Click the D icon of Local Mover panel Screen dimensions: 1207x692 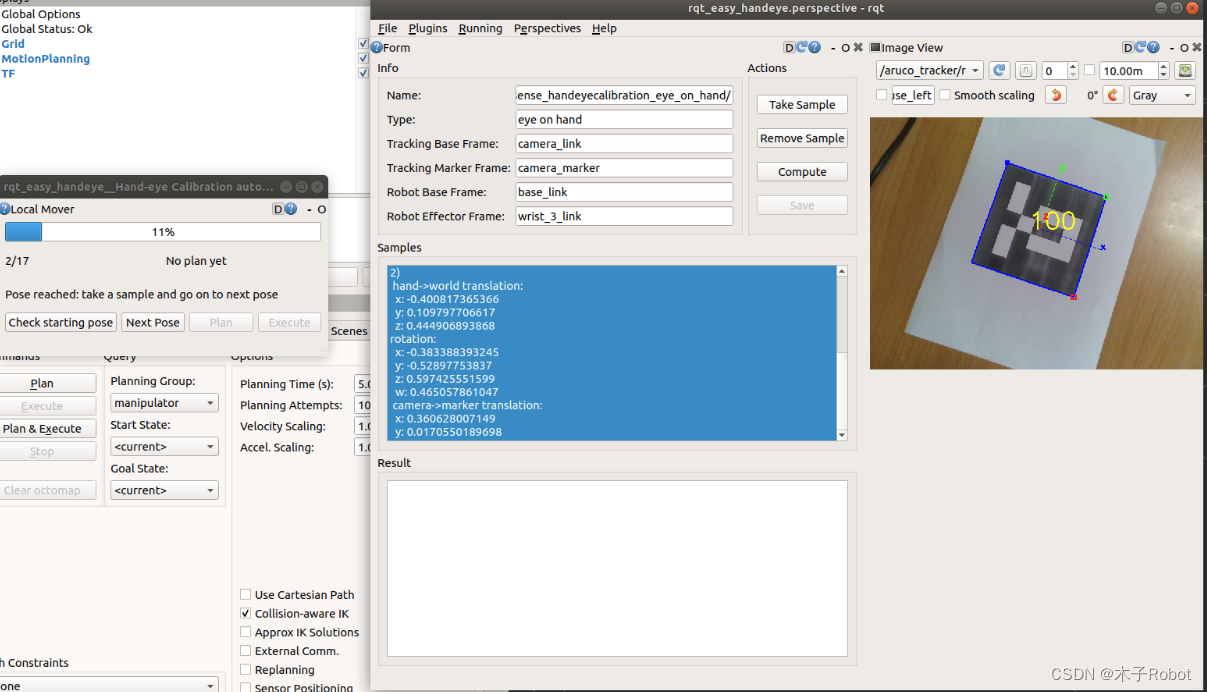278,209
